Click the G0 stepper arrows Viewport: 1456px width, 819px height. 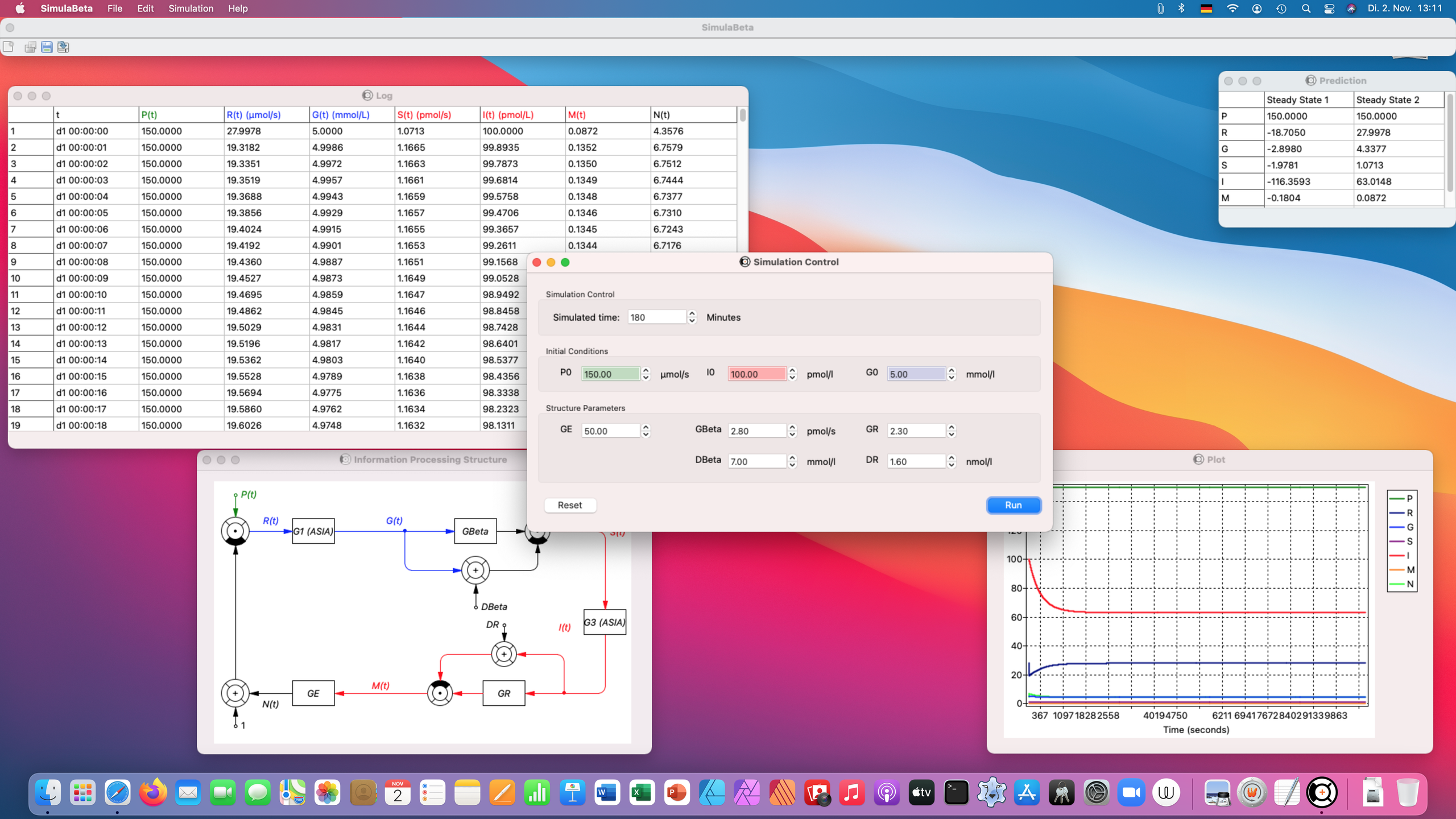click(952, 374)
